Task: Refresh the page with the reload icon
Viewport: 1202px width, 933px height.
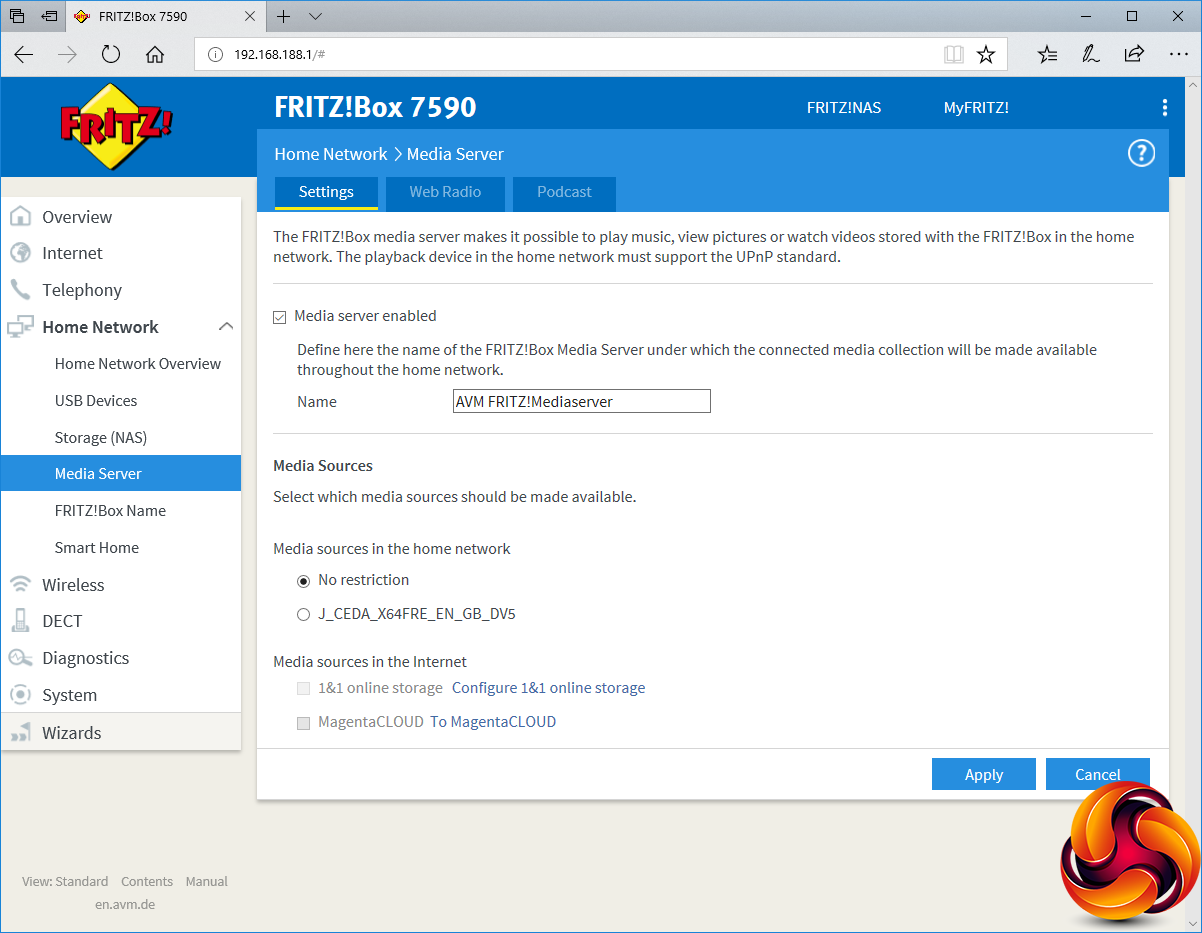Action: click(111, 54)
